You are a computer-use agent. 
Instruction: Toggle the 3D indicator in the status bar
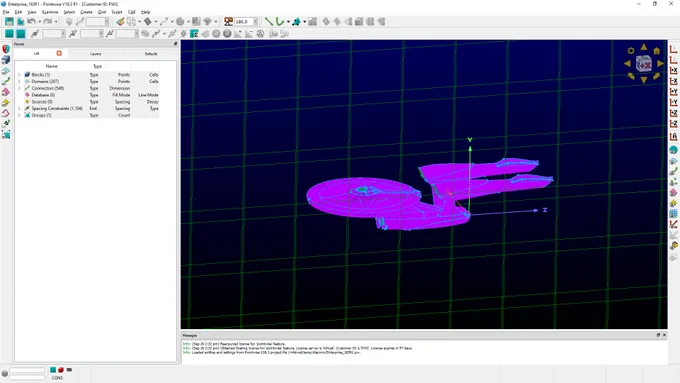click(69, 370)
